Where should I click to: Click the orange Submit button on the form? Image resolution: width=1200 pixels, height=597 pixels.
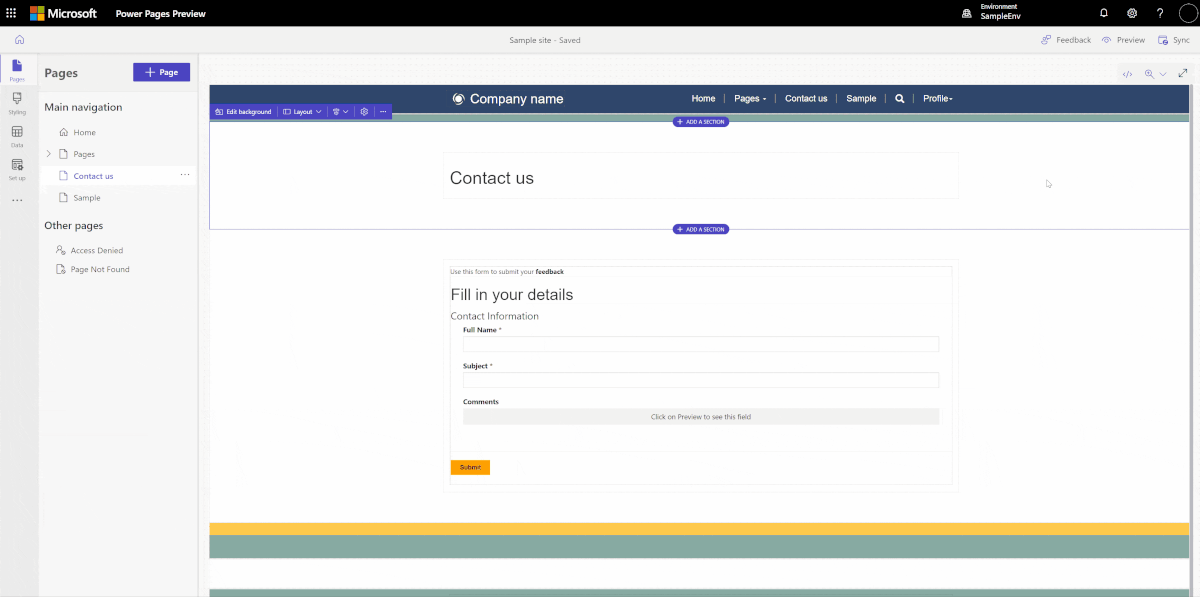(469, 466)
